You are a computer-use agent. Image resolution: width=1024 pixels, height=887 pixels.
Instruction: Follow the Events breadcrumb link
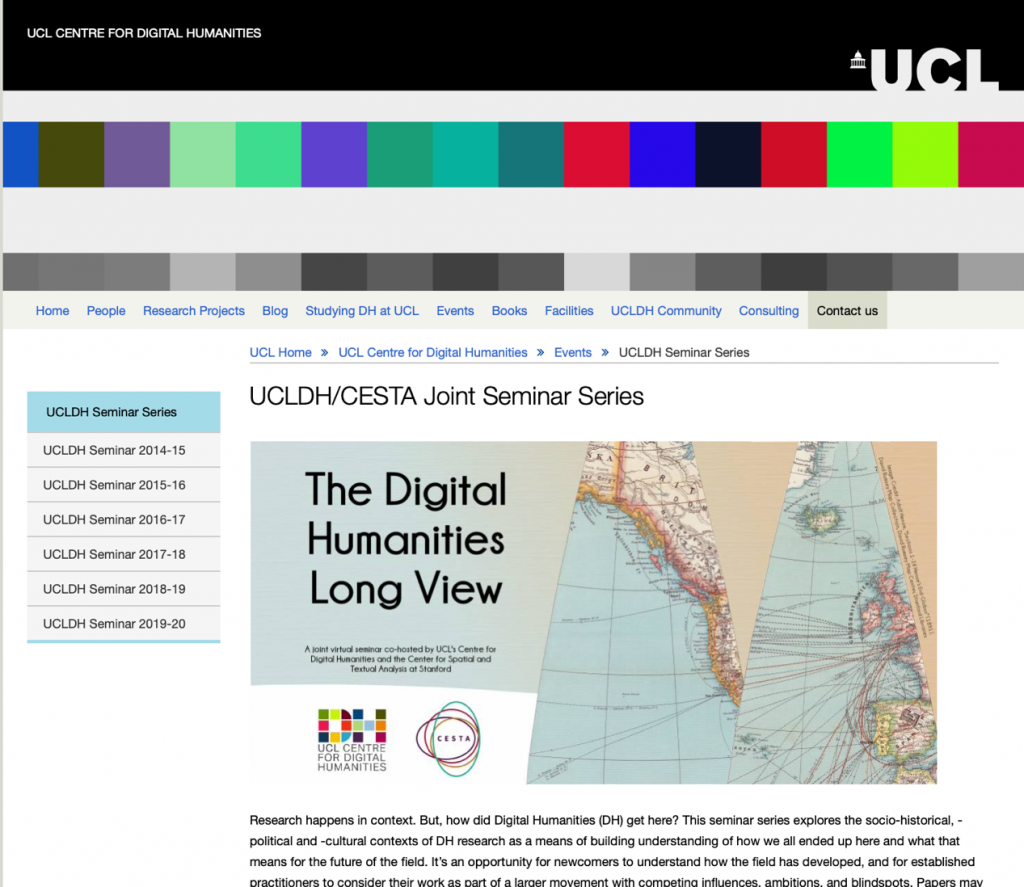(573, 353)
